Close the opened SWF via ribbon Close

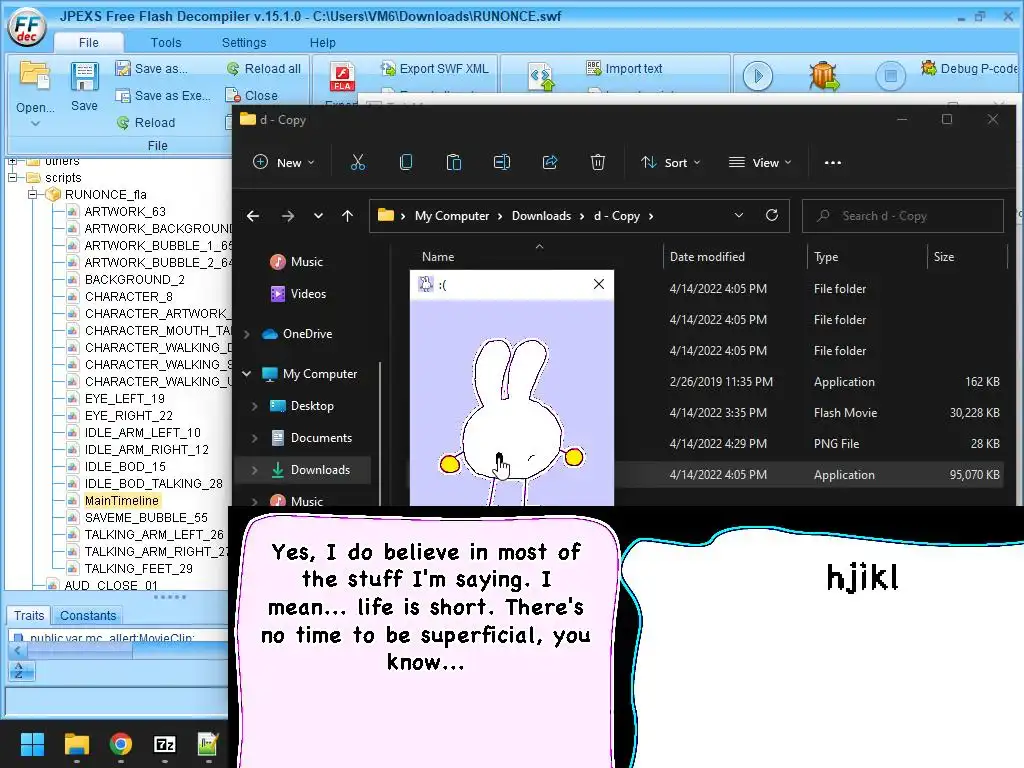point(251,95)
